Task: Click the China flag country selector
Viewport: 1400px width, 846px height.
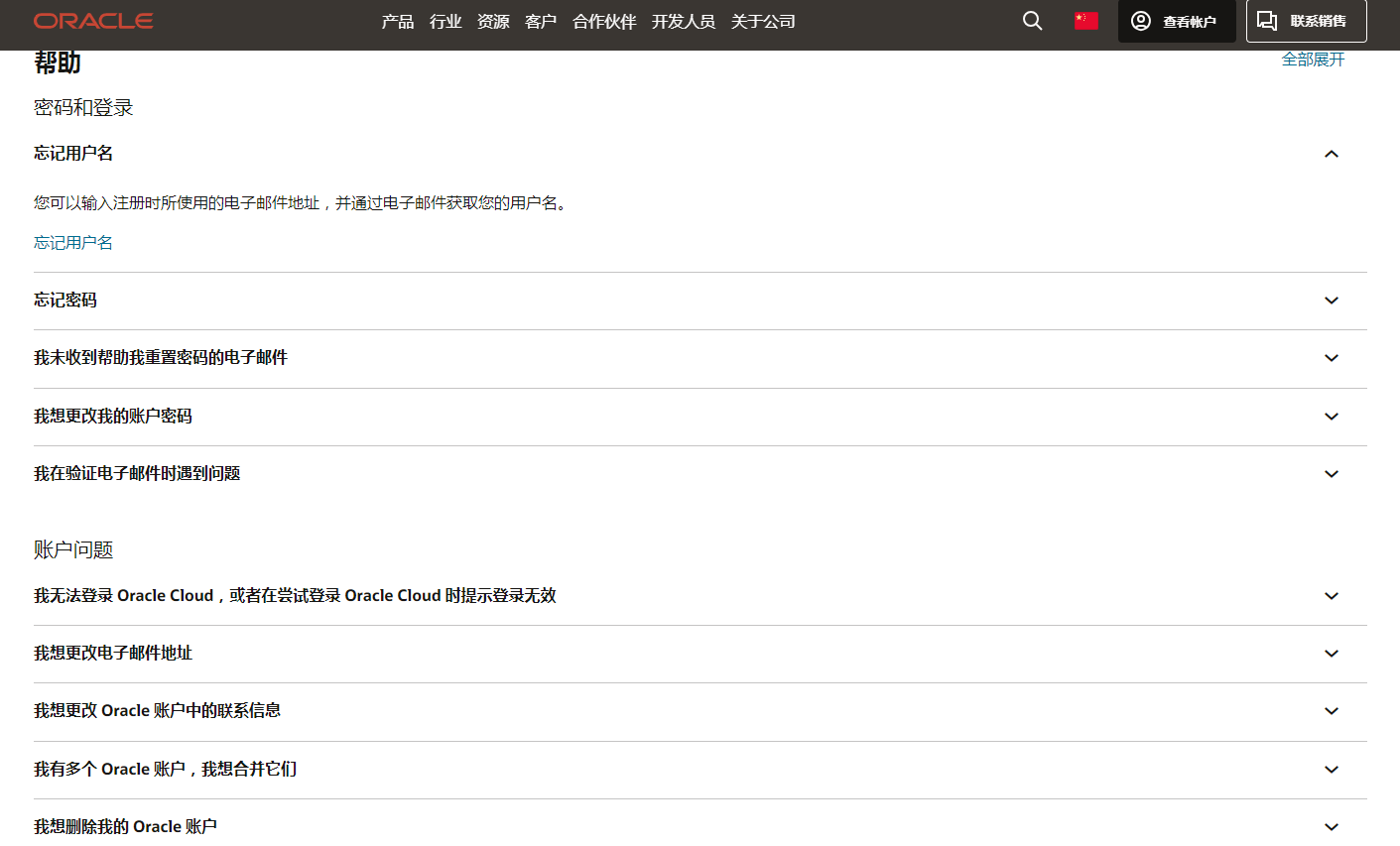Action: coord(1086,21)
